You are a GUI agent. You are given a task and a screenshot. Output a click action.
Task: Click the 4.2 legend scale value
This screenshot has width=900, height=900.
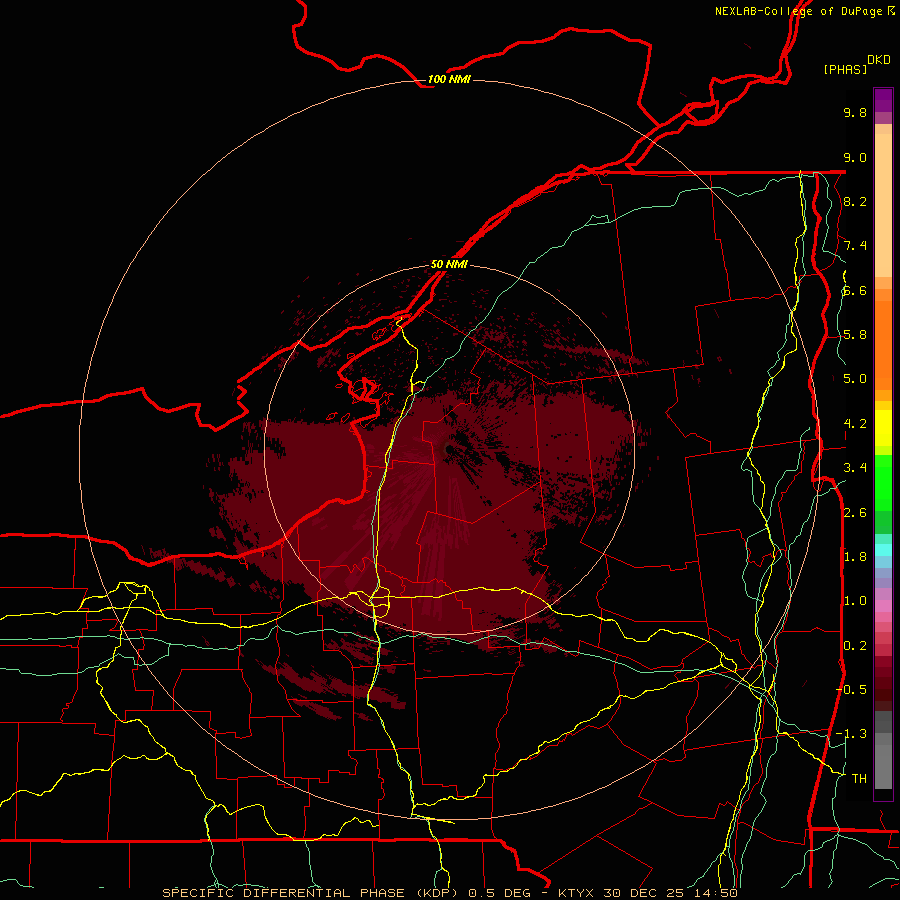pos(855,423)
